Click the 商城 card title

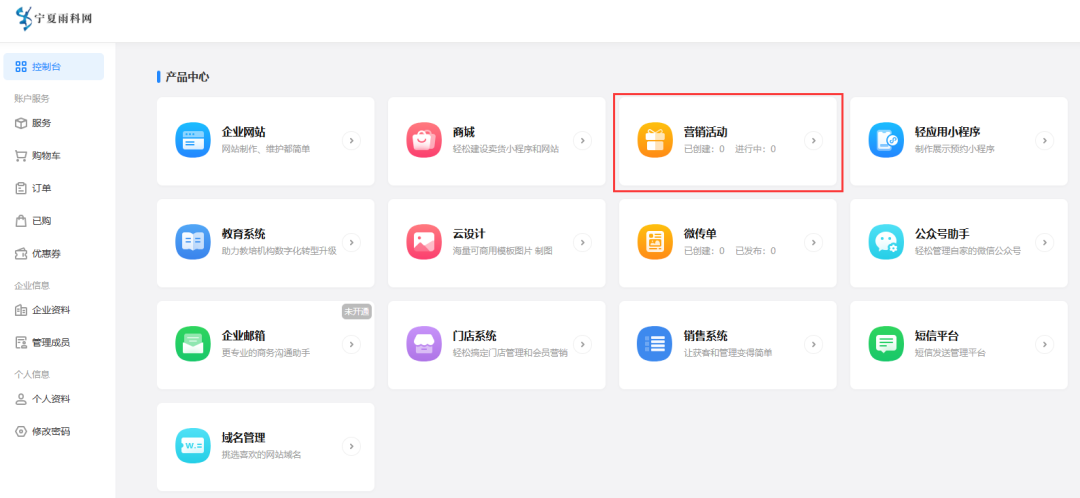pyautogui.click(x=464, y=132)
